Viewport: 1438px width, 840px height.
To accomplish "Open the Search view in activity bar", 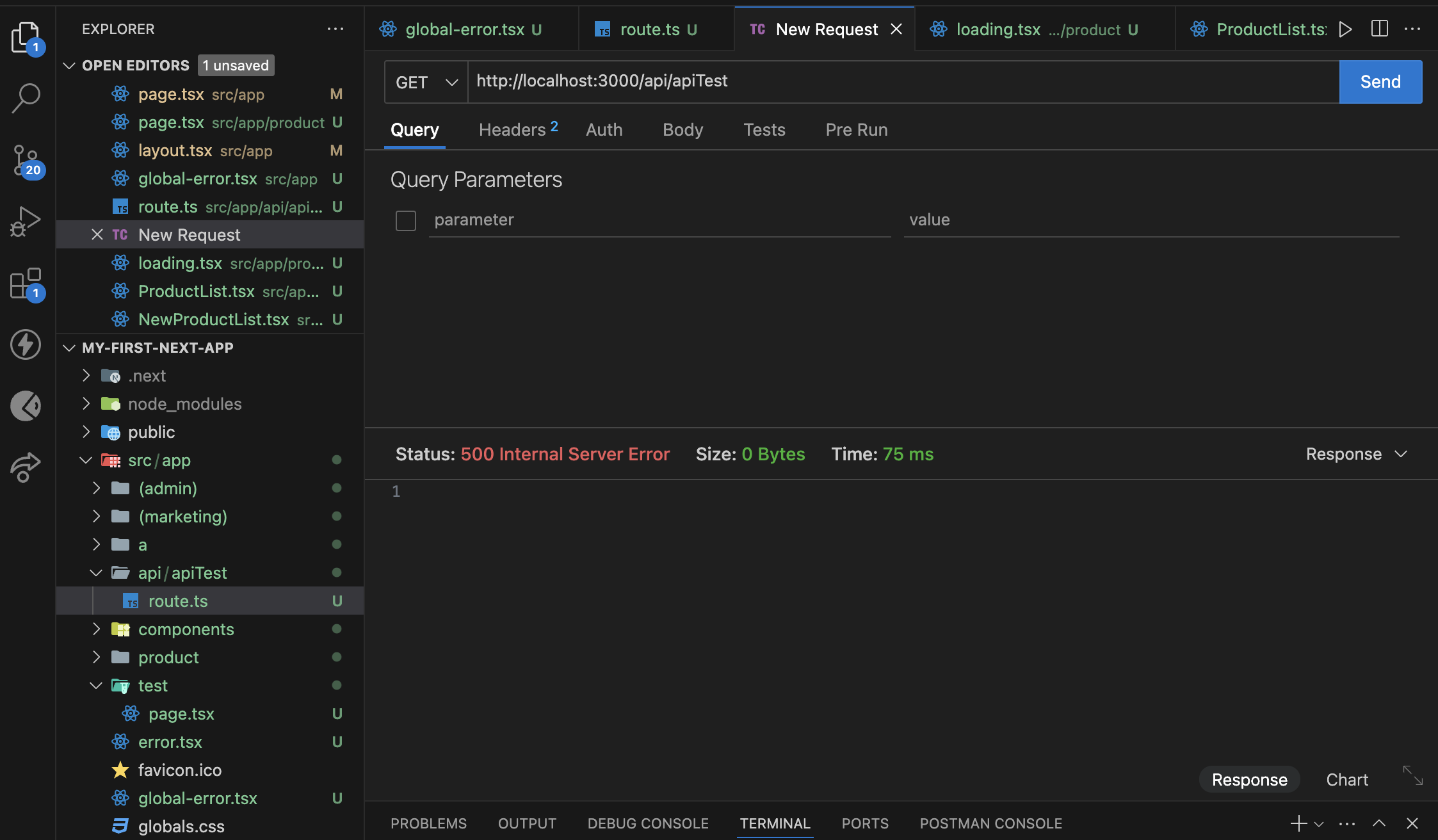I will tap(26, 98).
